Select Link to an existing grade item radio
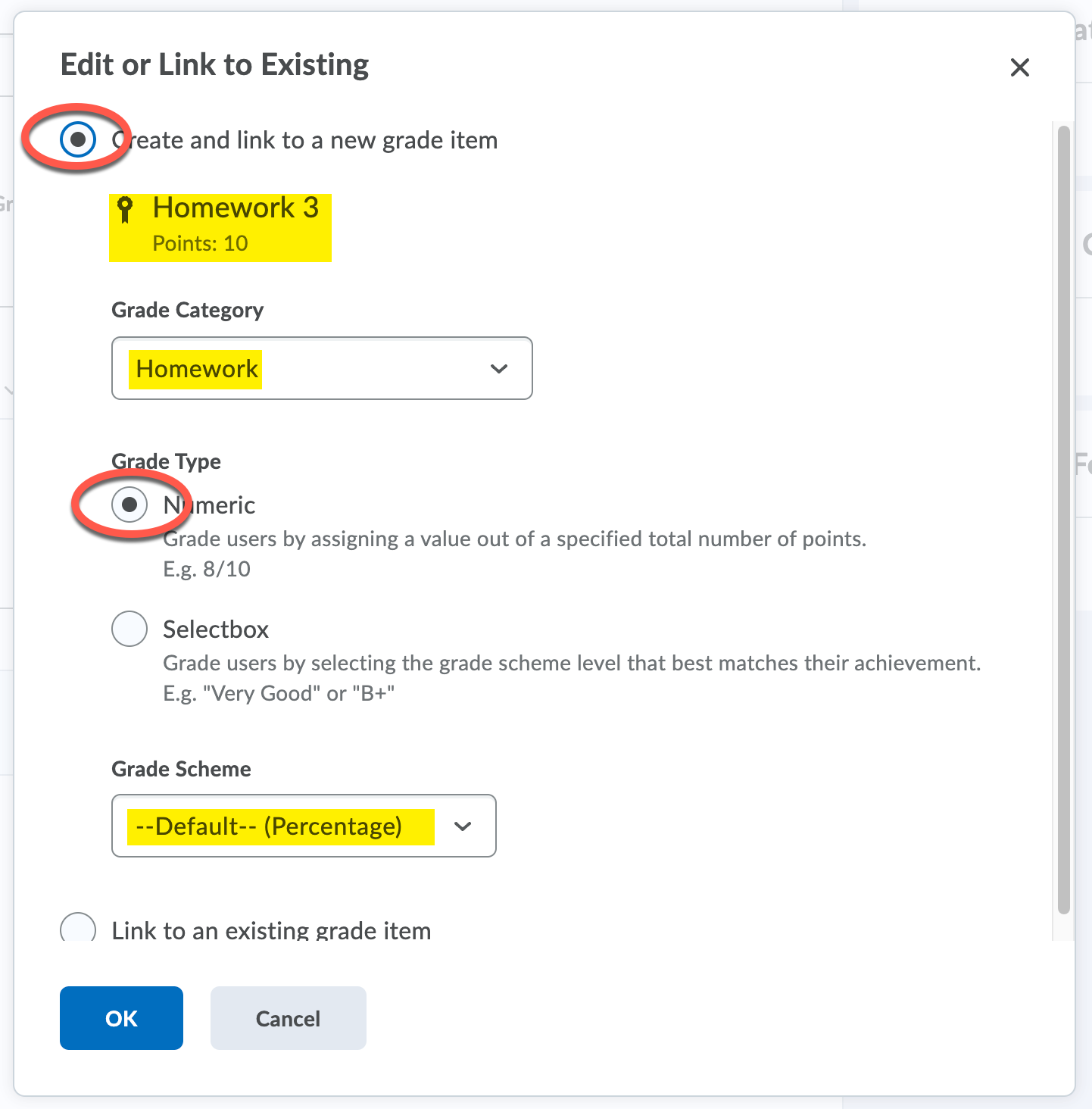This screenshot has width=1092, height=1109. [x=78, y=929]
